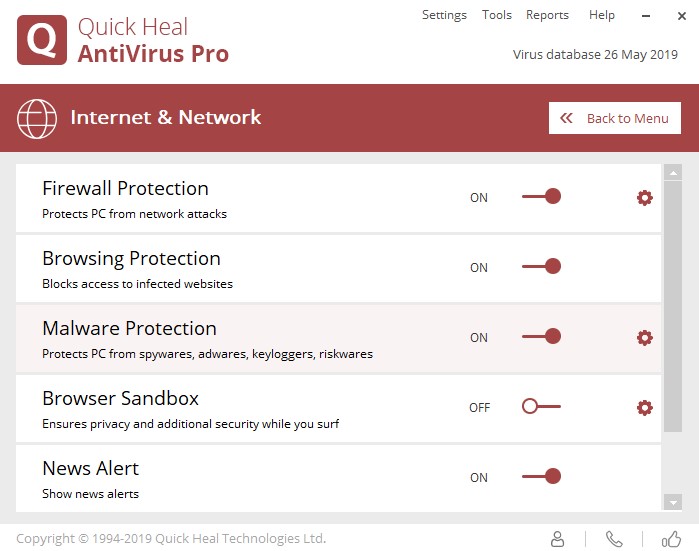This screenshot has width=699, height=551.
Task: Open Malware Protection settings gear
Action: click(645, 338)
